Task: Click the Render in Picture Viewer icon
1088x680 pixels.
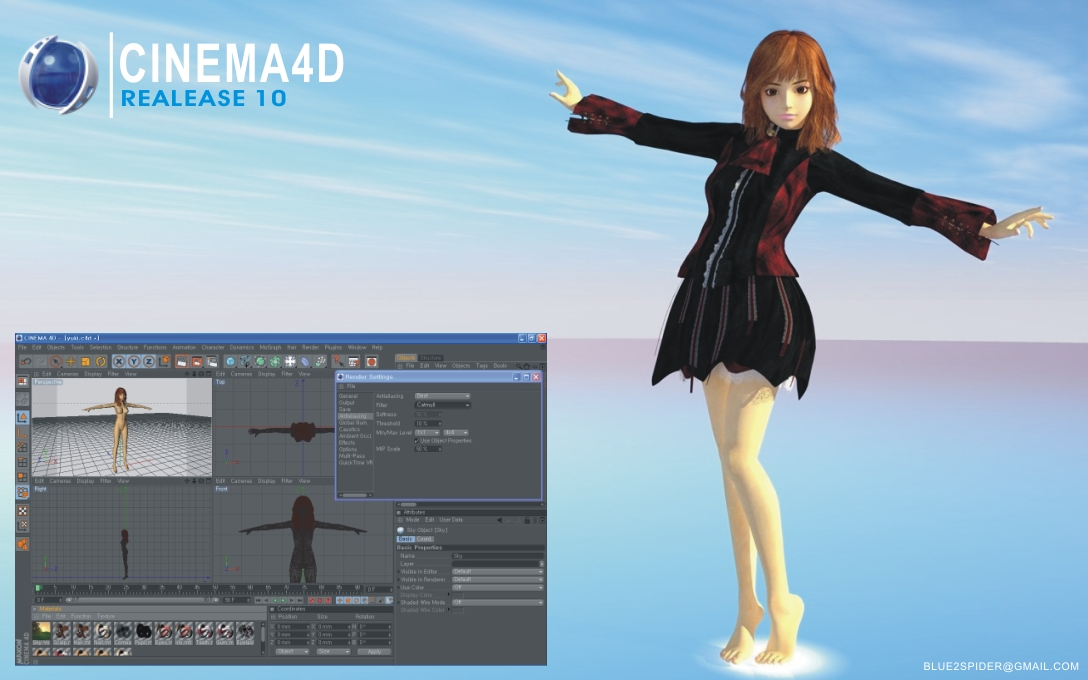Action: click(x=197, y=362)
